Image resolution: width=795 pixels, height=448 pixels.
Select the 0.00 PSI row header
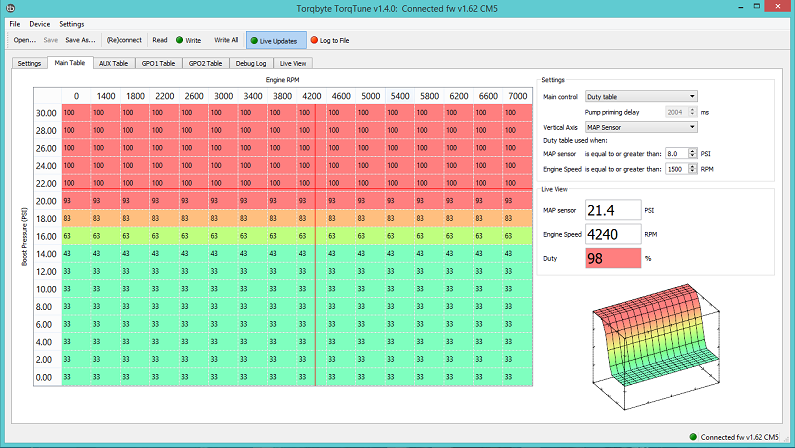pyautogui.click(x=48, y=377)
